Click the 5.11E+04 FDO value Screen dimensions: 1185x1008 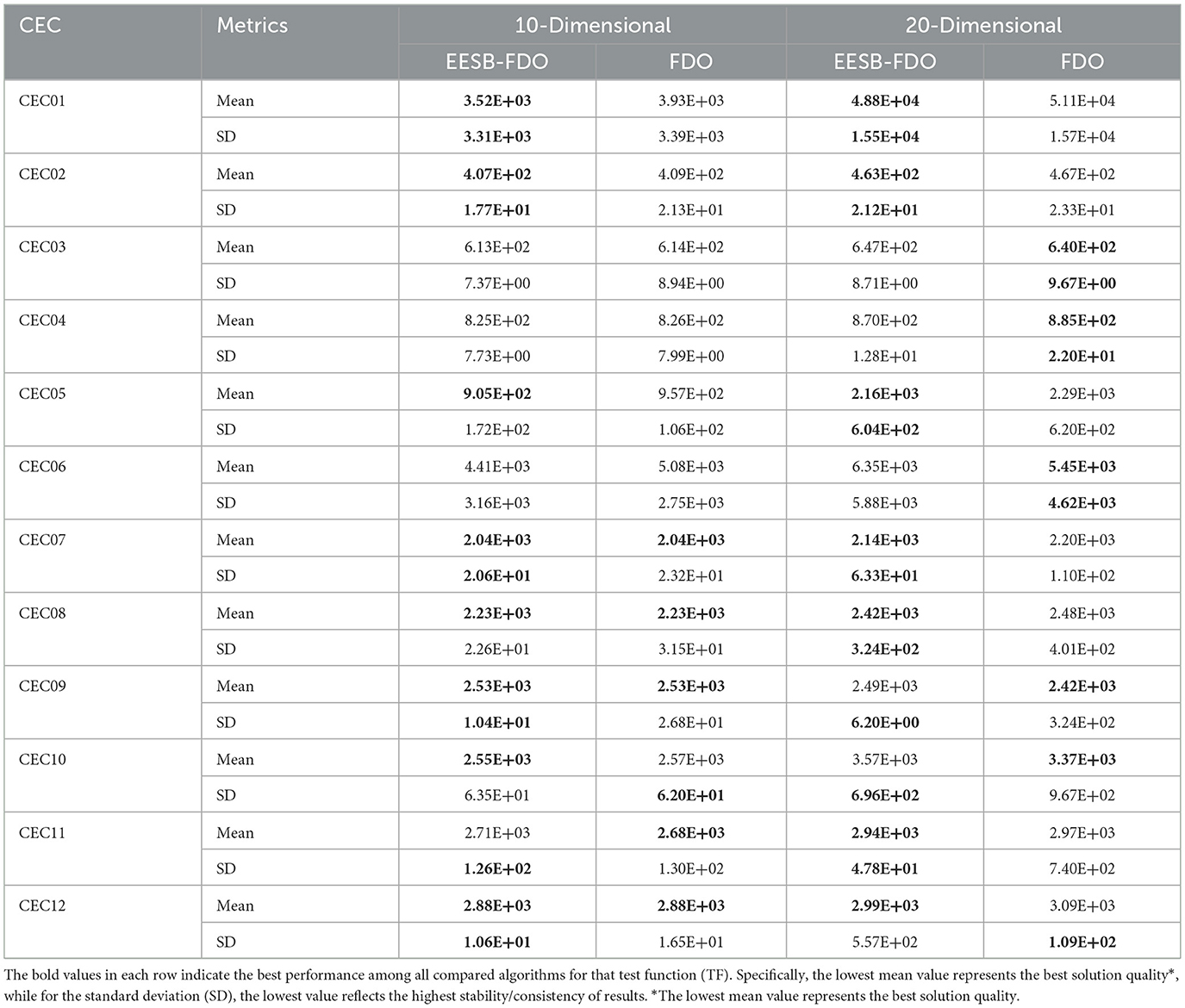coord(1082,101)
